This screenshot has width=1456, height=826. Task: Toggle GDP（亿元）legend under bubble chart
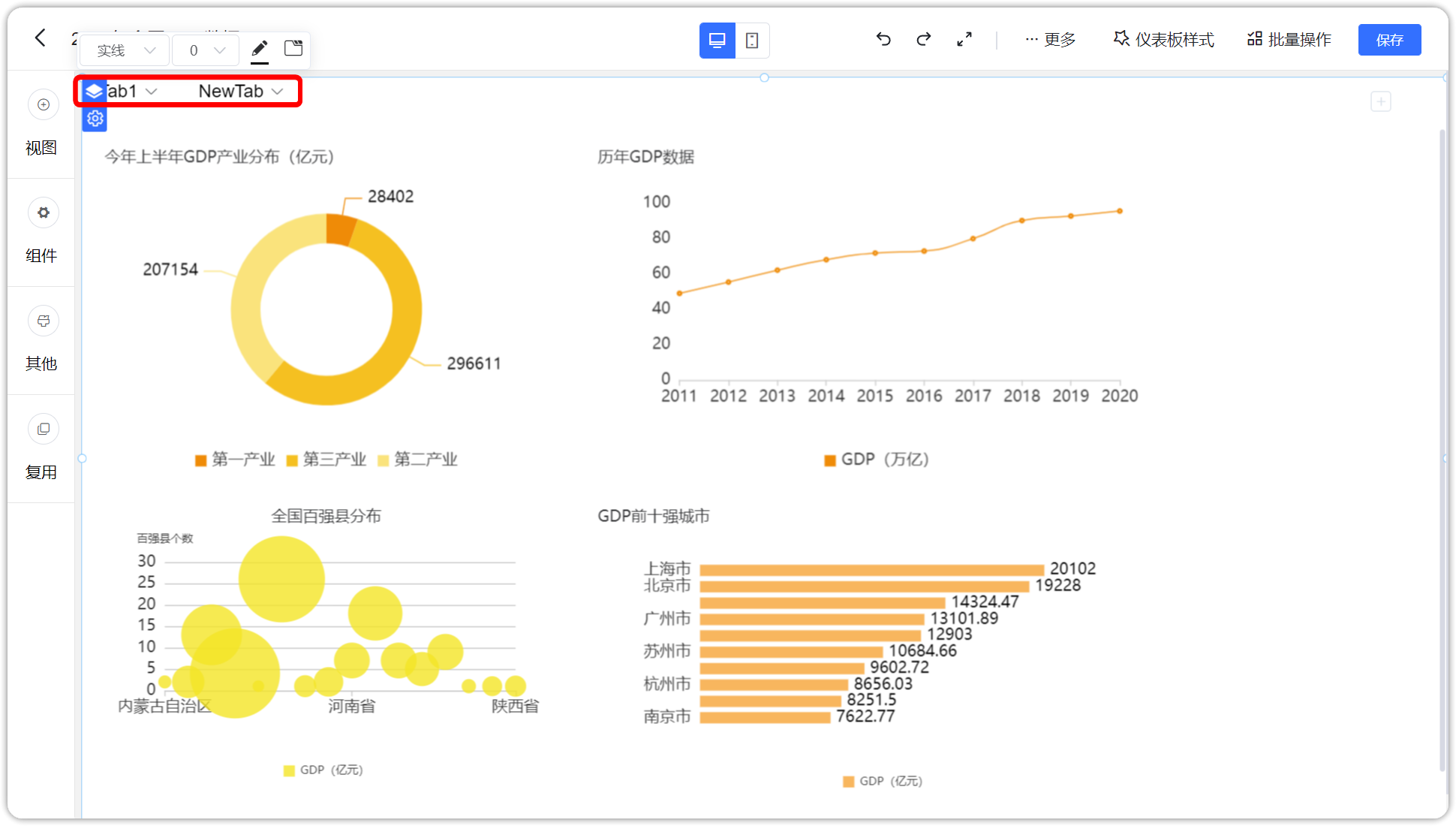click(323, 770)
